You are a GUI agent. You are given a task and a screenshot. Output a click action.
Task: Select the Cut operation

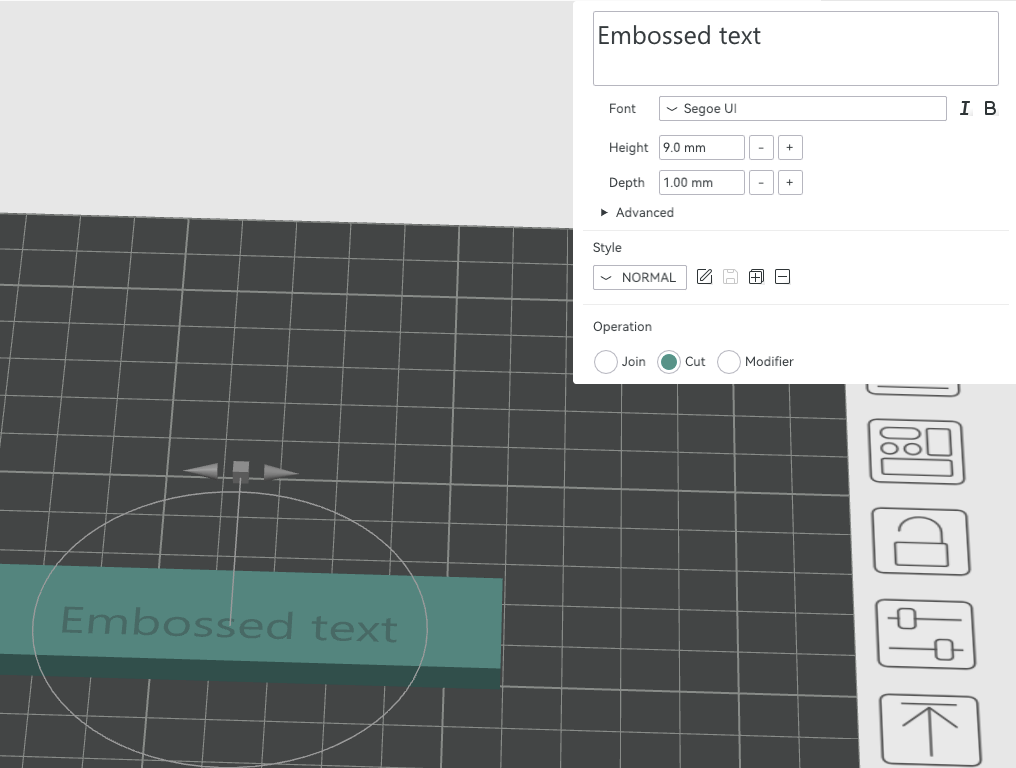tap(669, 362)
